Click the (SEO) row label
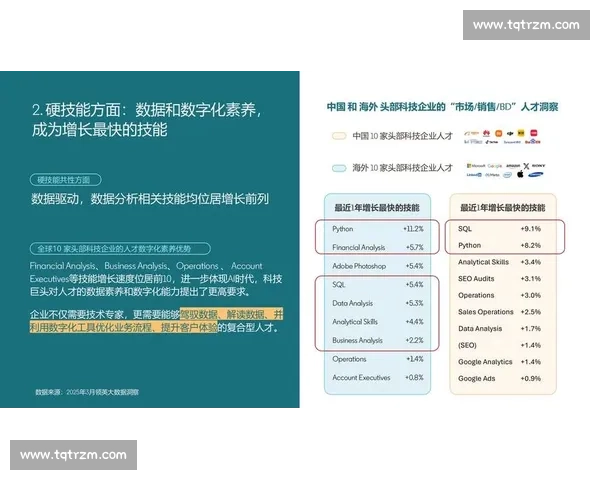Screen dimensions: 600x480 (467, 345)
